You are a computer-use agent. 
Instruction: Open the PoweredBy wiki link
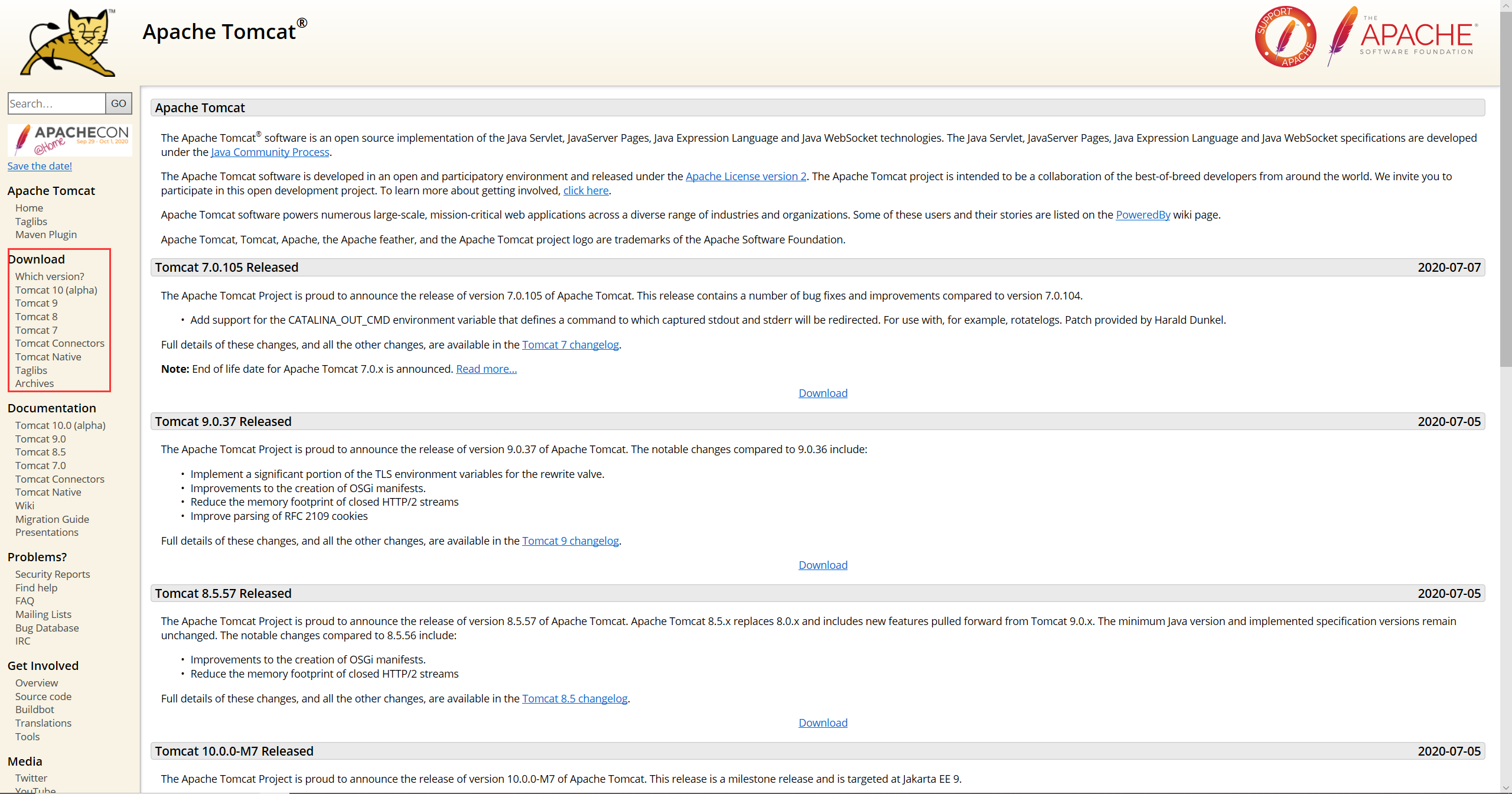pos(1142,214)
